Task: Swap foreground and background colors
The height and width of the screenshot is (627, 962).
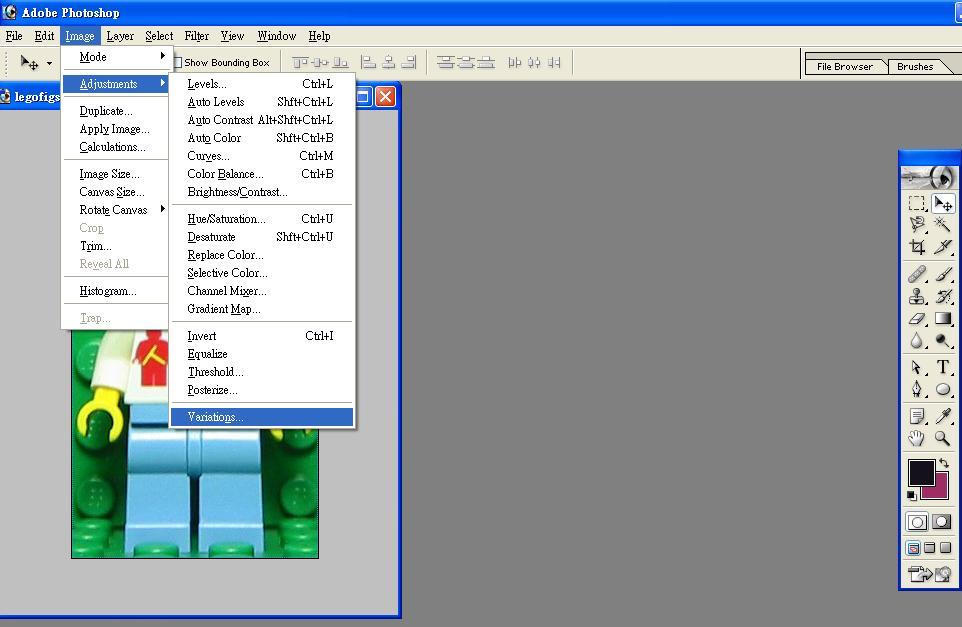Action: coord(944,464)
